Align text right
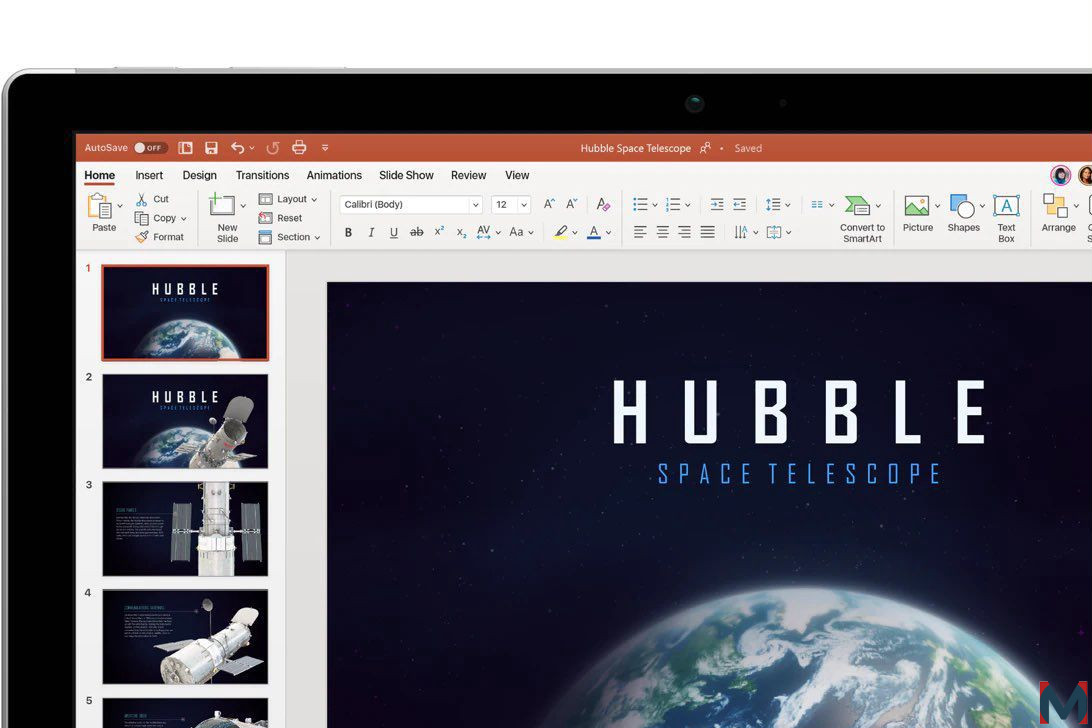Image resolution: width=1092 pixels, height=728 pixels. point(685,232)
